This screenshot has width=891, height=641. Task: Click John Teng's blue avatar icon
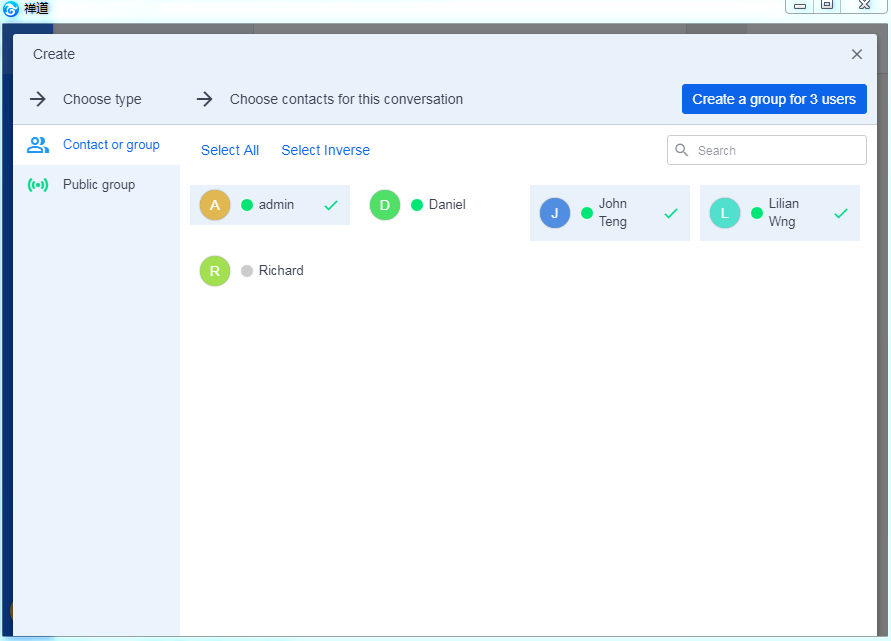pyautogui.click(x=555, y=213)
